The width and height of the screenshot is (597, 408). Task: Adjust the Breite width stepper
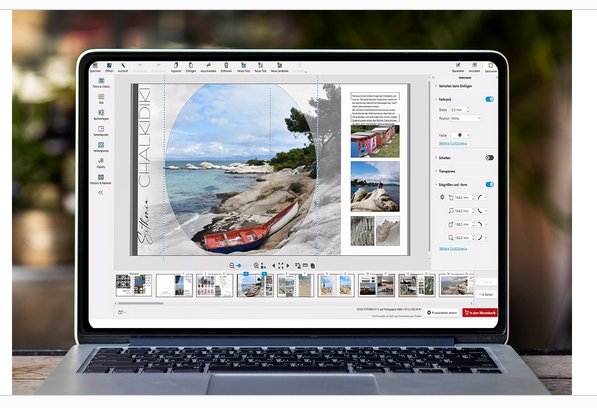coord(468,110)
